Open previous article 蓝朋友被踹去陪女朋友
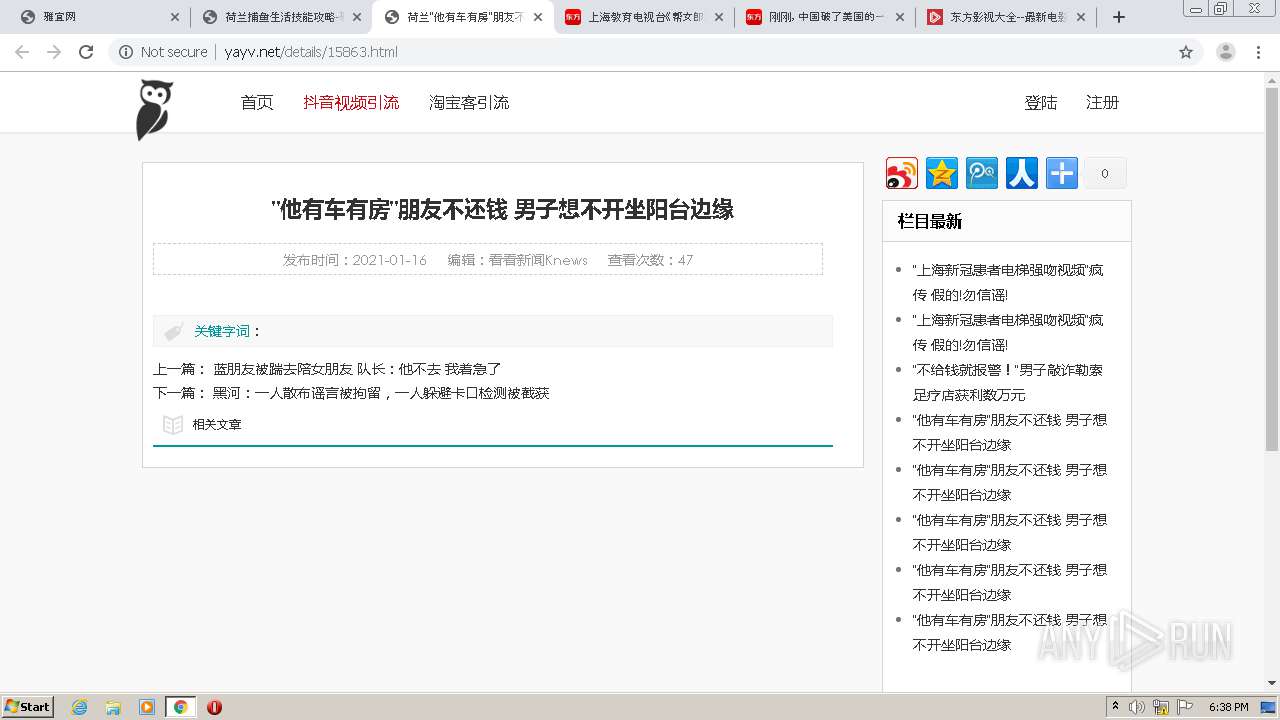The height and width of the screenshot is (720, 1280). pyautogui.click(x=357, y=369)
